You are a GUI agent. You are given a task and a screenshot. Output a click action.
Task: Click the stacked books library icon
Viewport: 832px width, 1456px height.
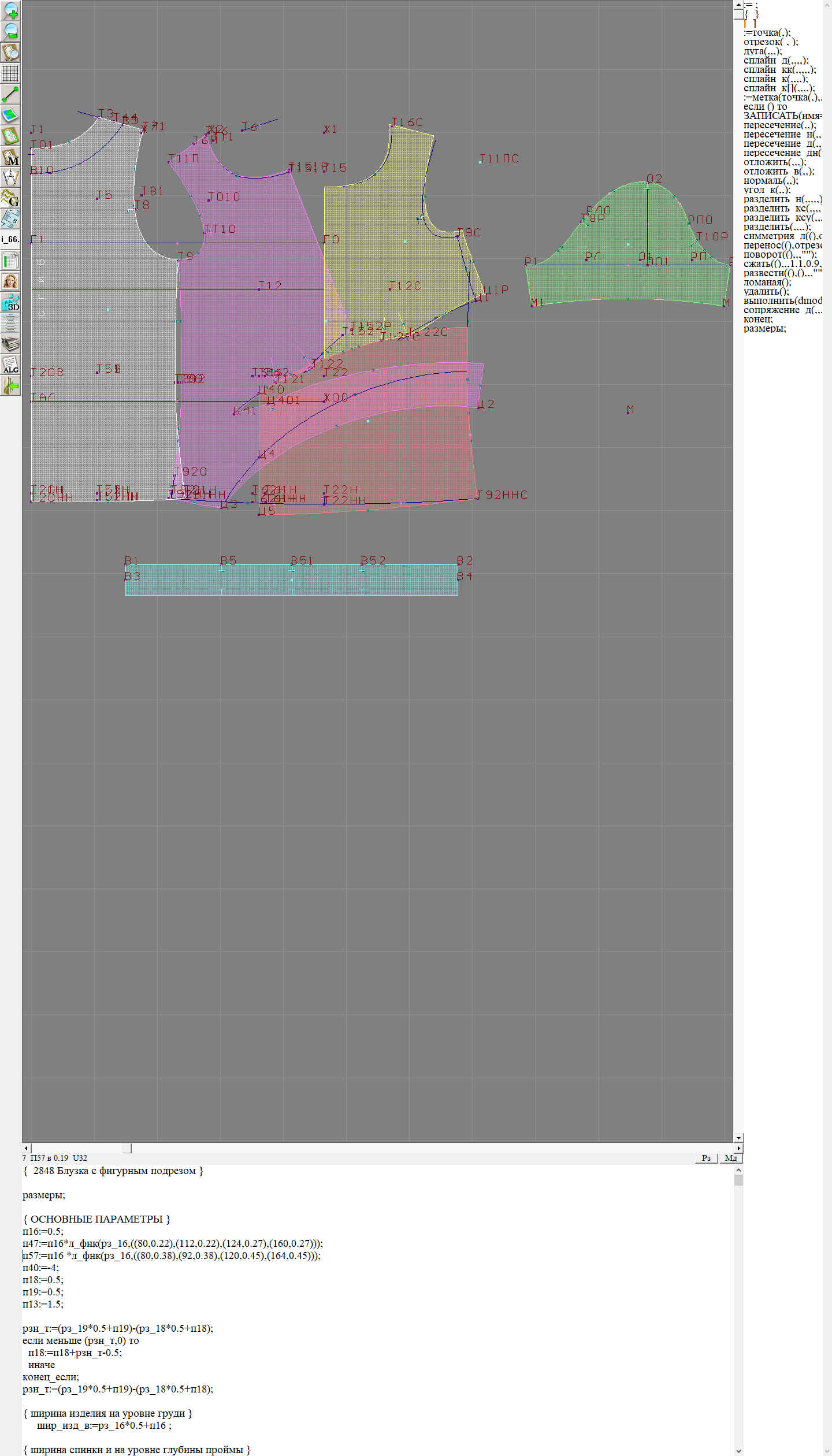10,344
